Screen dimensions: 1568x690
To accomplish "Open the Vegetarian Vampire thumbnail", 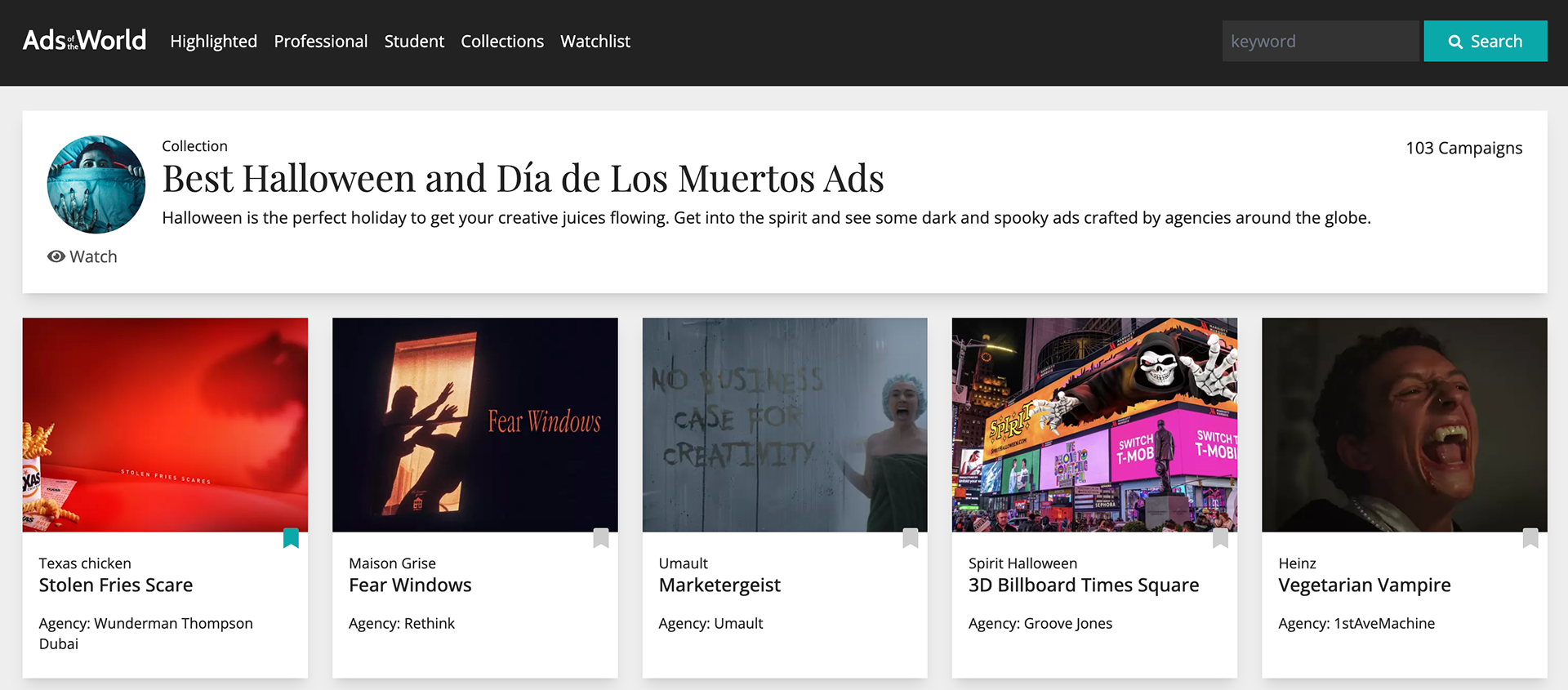I will coord(1405,425).
